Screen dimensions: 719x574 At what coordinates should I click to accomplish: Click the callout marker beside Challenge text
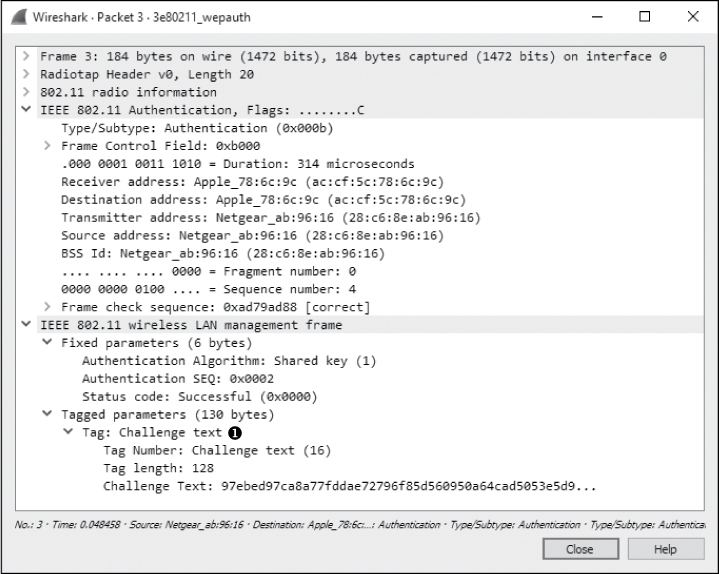click(235, 433)
